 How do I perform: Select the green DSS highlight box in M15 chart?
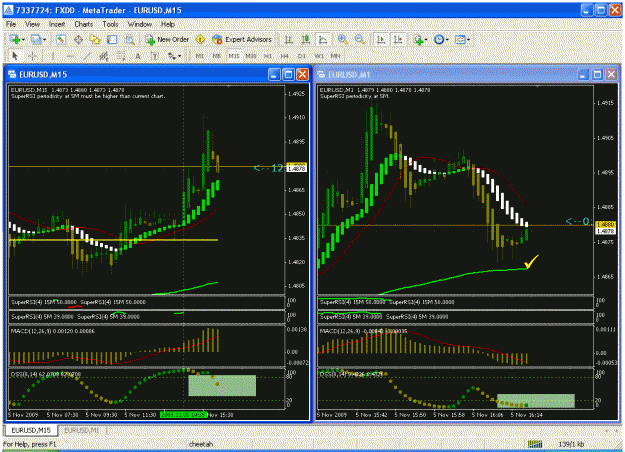tap(222, 385)
